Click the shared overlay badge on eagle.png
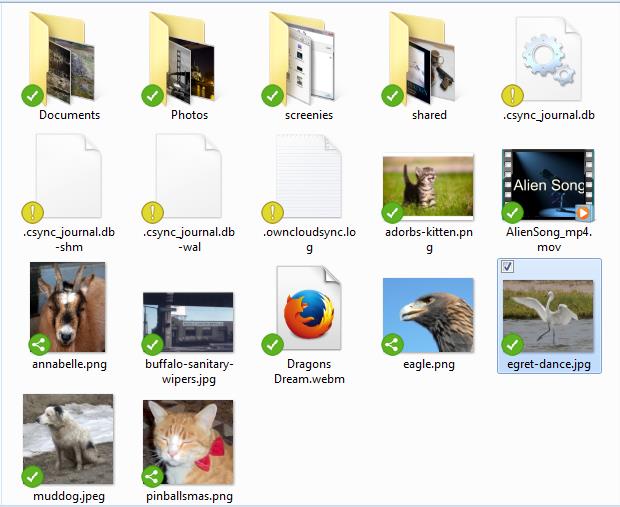Viewport: 620px width, 507px height. 393,344
